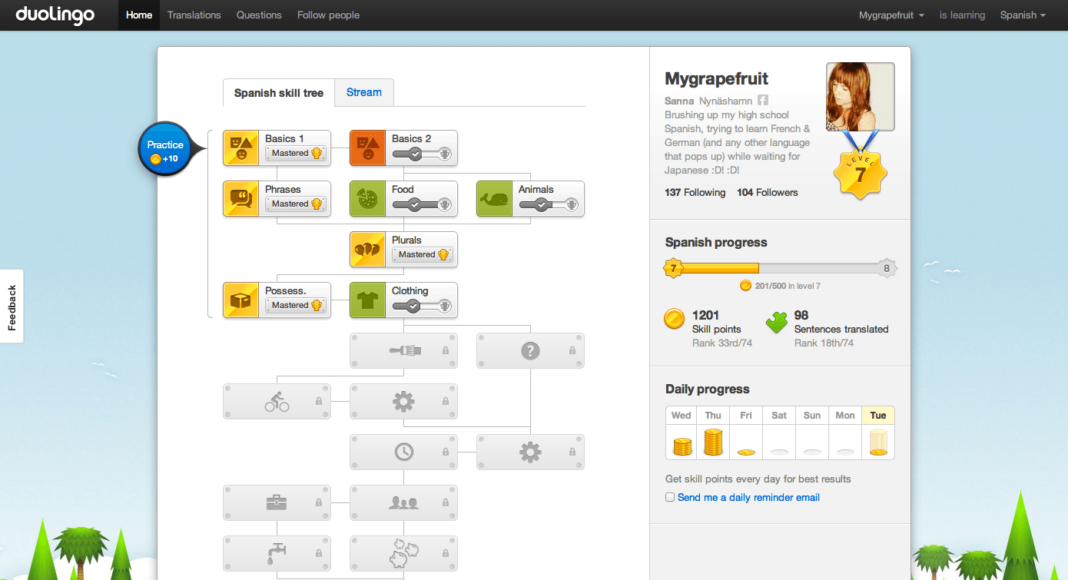1068x580 pixels.
Task: Click the locked pointing-hand skill below Clothing
Action: point(403,351)
